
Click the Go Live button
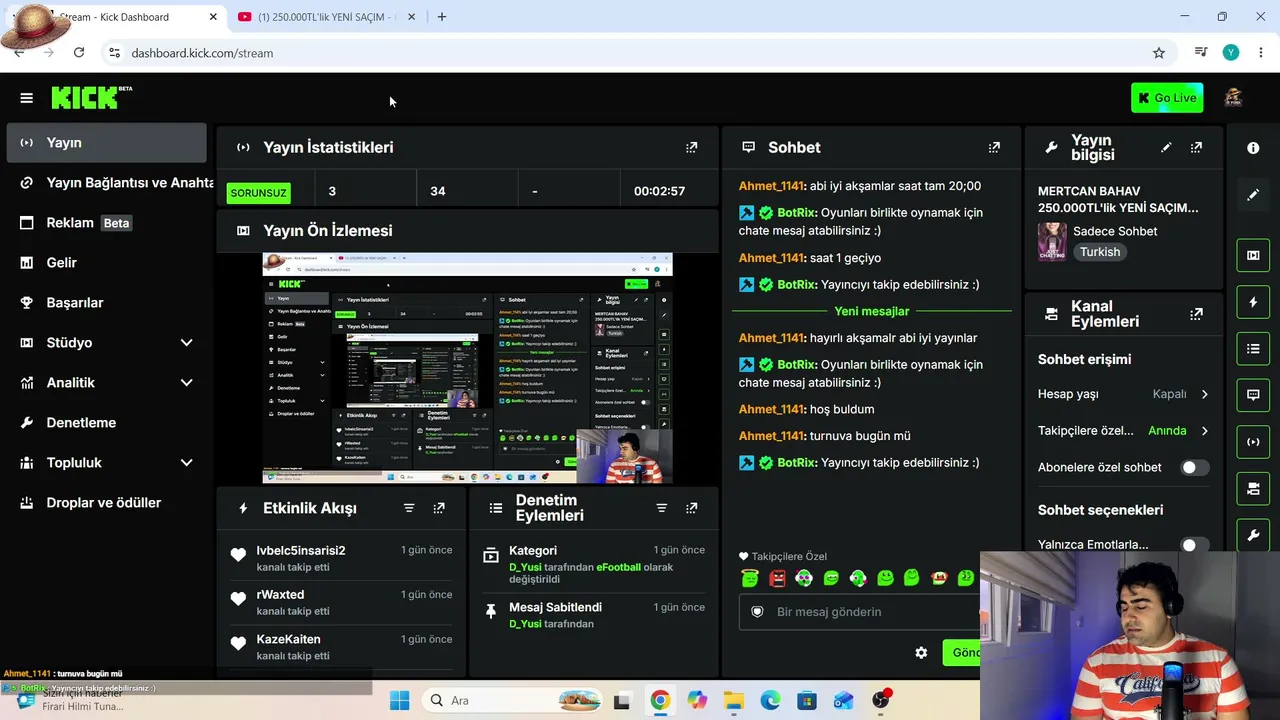click(x=1167, y=98)
